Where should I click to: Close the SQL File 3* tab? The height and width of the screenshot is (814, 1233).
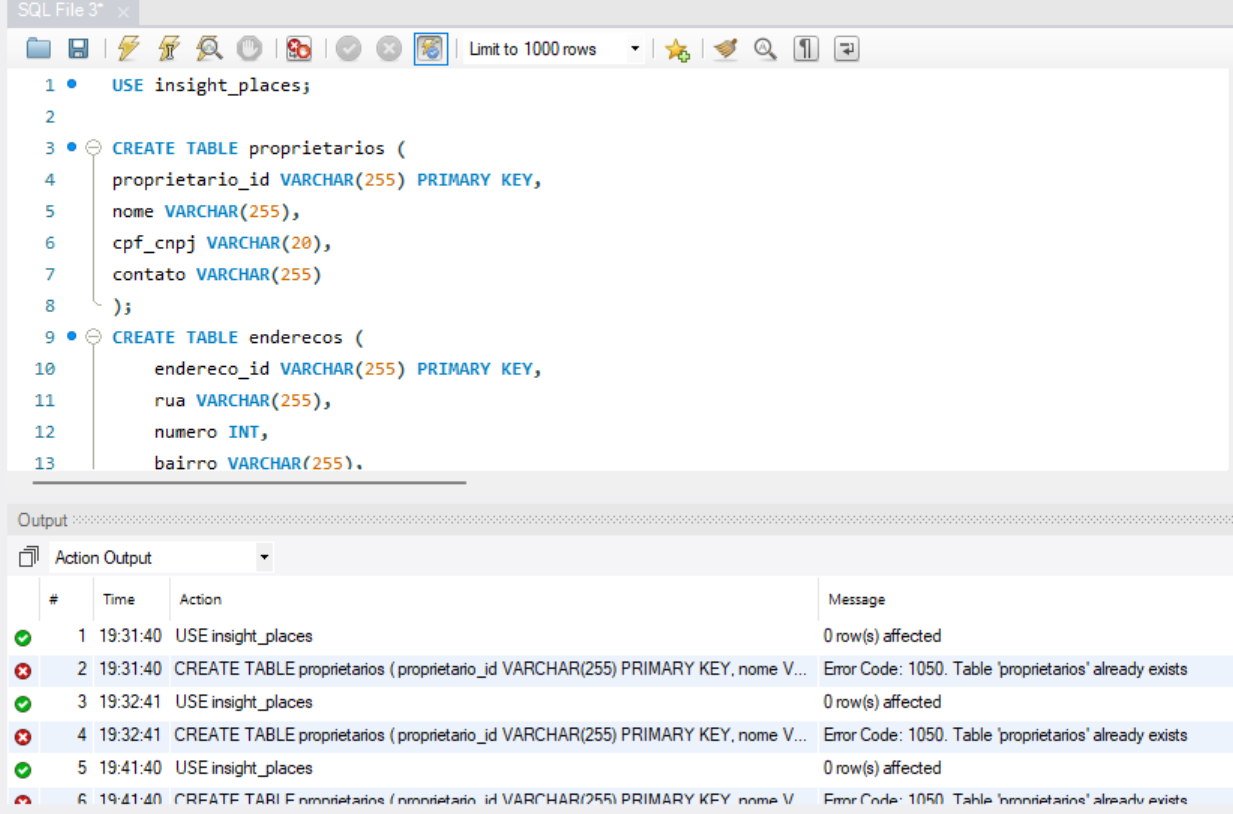point(124,12)
